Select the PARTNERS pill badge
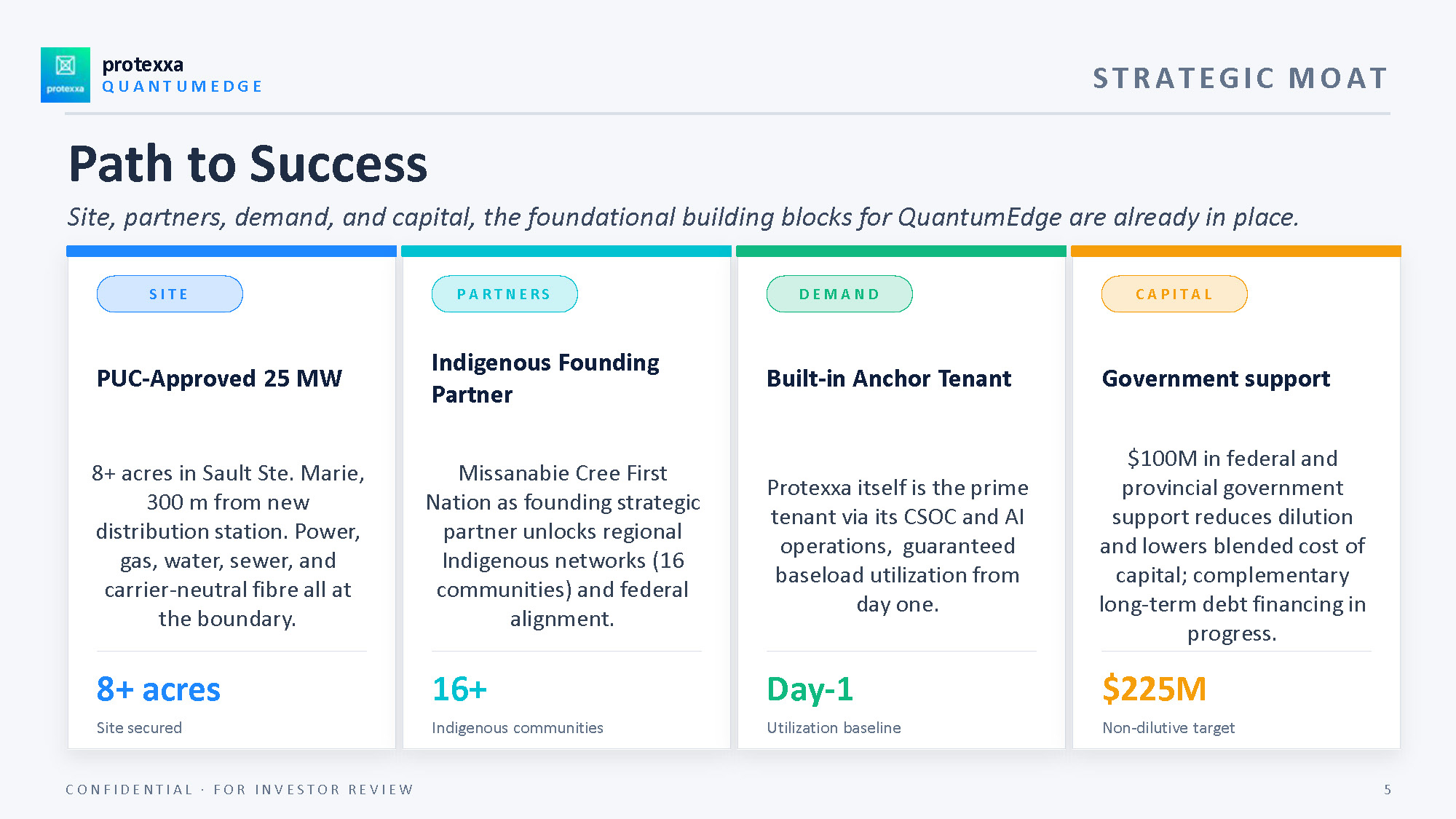Screen dimensions: 1456x819 click(505, 294)
